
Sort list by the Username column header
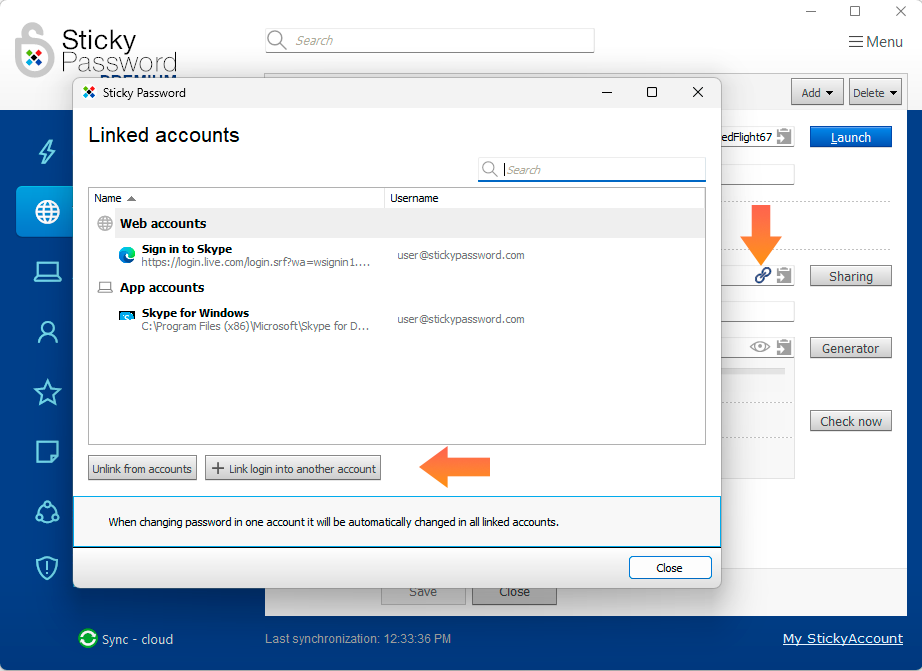coord(544,198)
